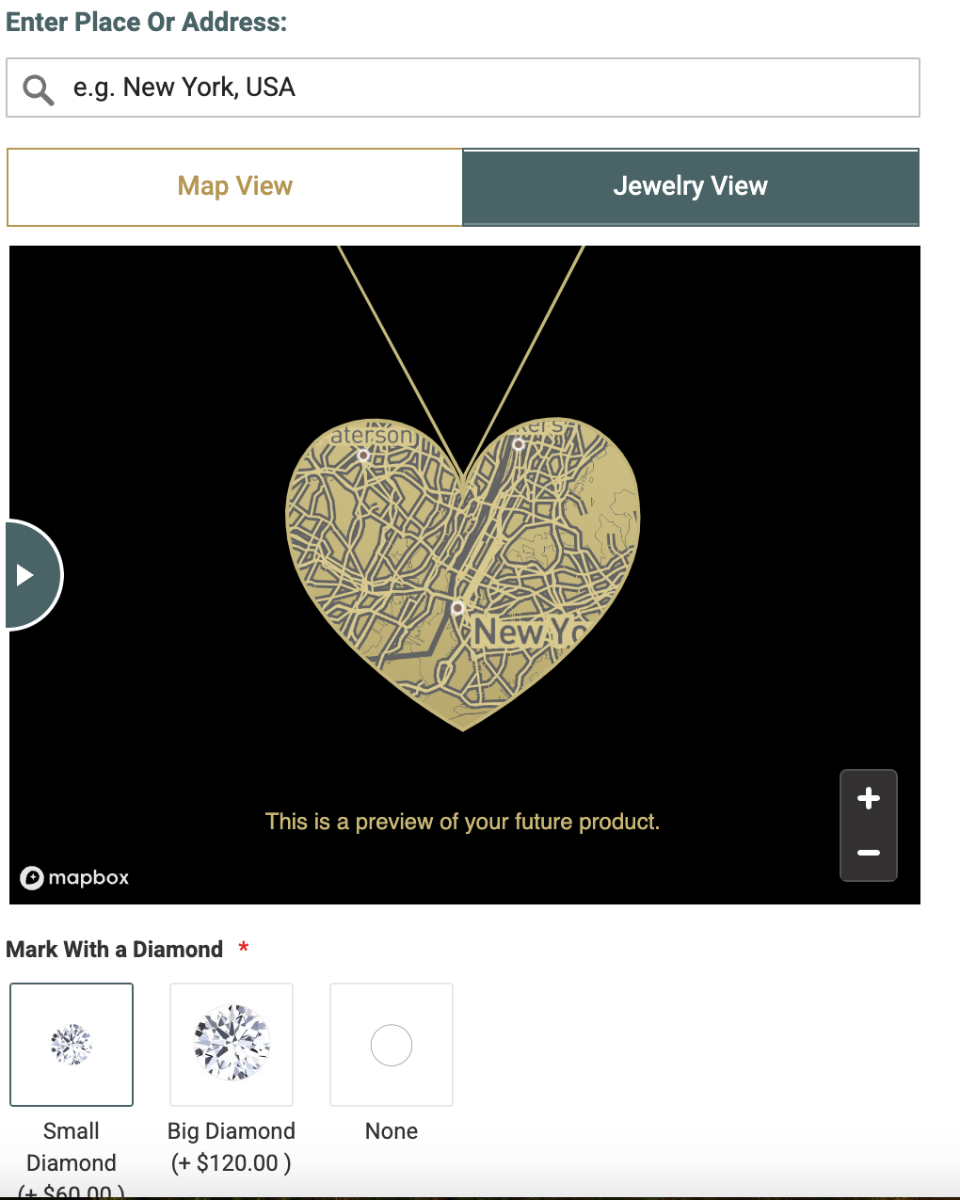Switch to Map View tab
This screenshot has height=1200, width=960.
pyautogui.click(x=234, y=187)
